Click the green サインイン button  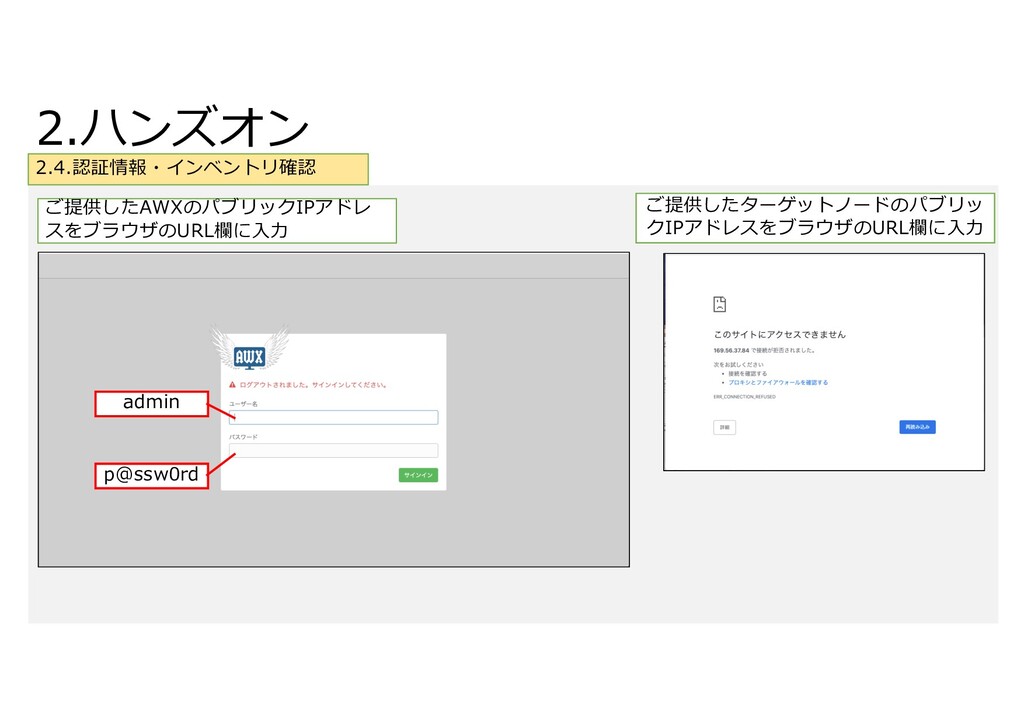pyautogui.click(x=418, y=475)
